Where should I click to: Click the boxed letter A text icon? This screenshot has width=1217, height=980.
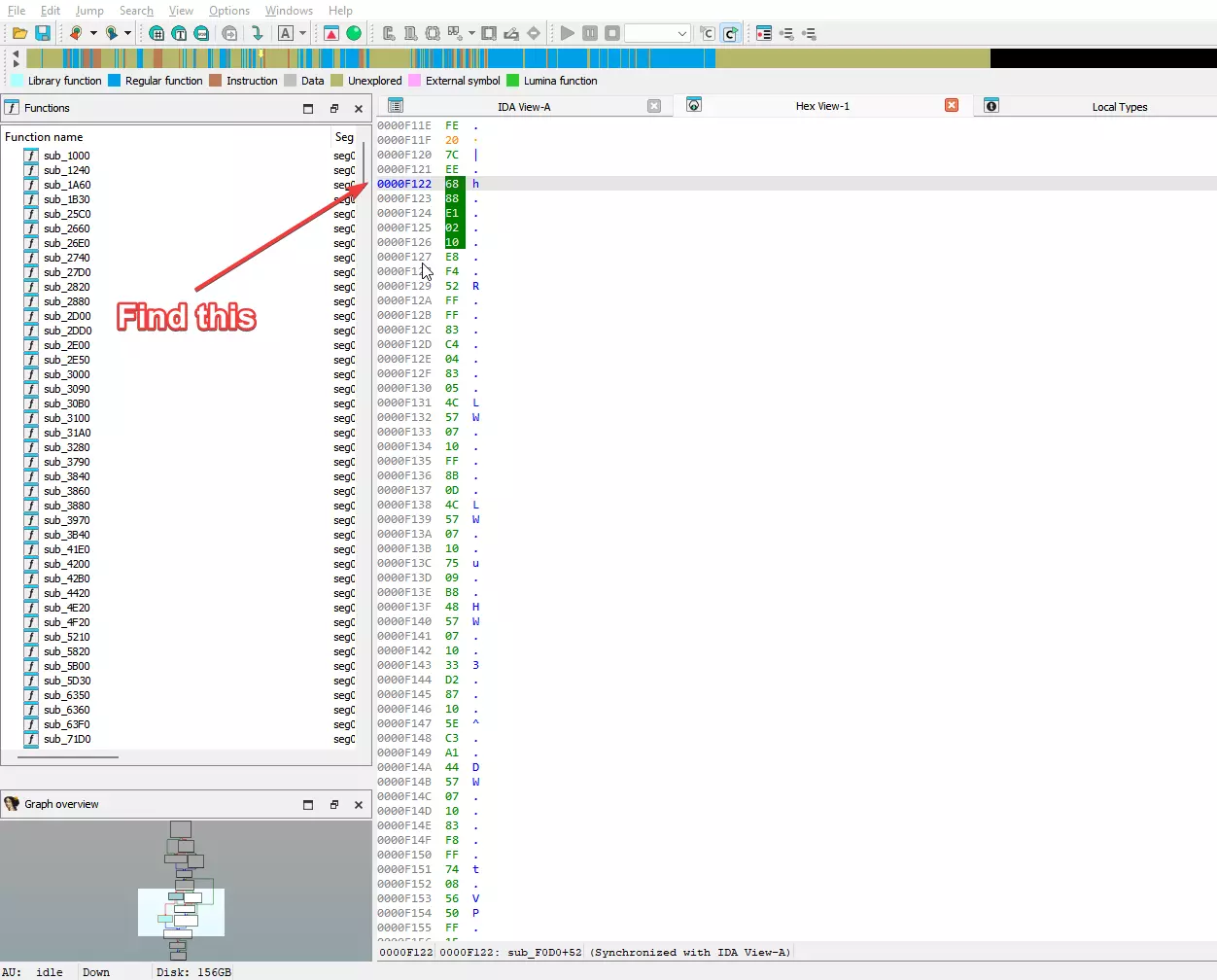[x=286, y=33]
